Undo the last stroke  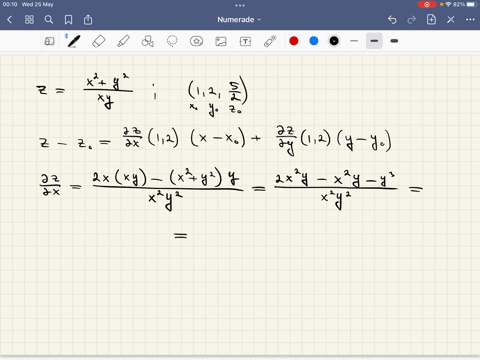392,20
